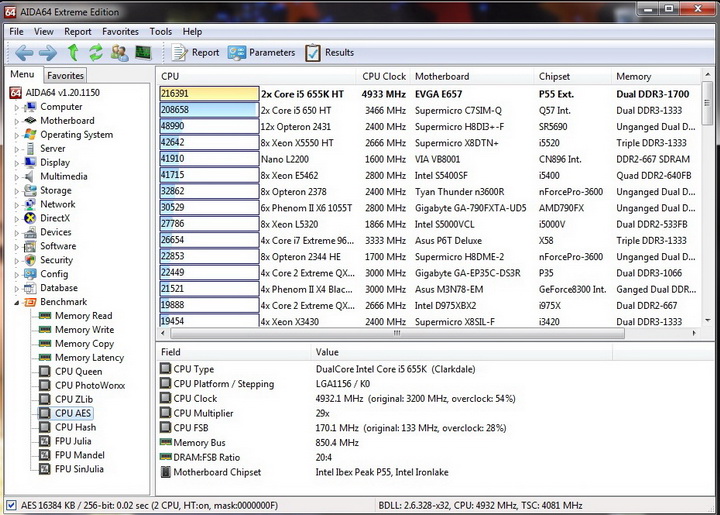Check the status bar checkbox next to AES
Screen dimensions: 720x515
coord(12,505)
